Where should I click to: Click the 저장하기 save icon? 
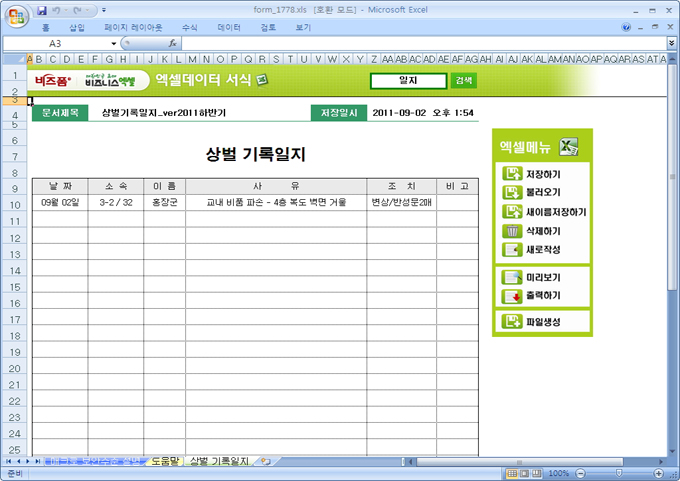click(x=512, y=173)
